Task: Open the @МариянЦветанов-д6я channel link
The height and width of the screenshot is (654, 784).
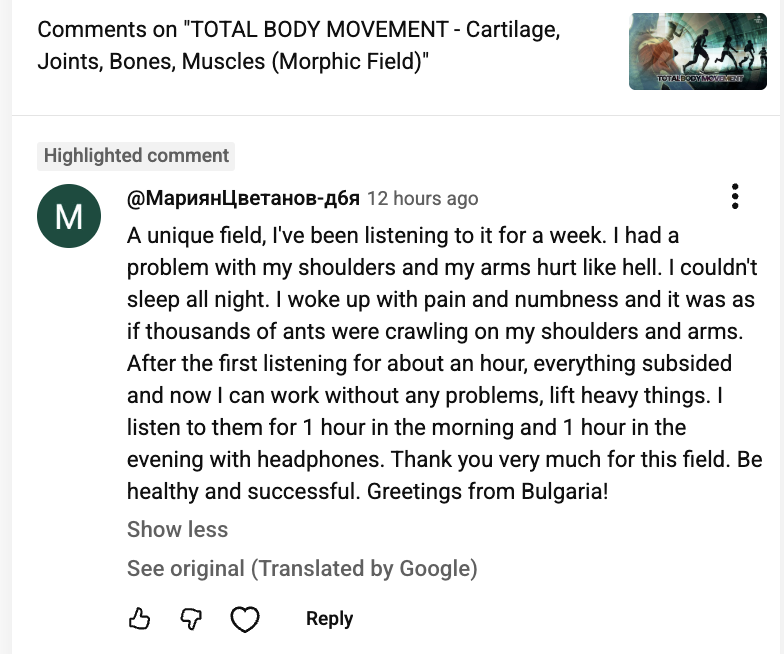Action: [x=243, y=198]
